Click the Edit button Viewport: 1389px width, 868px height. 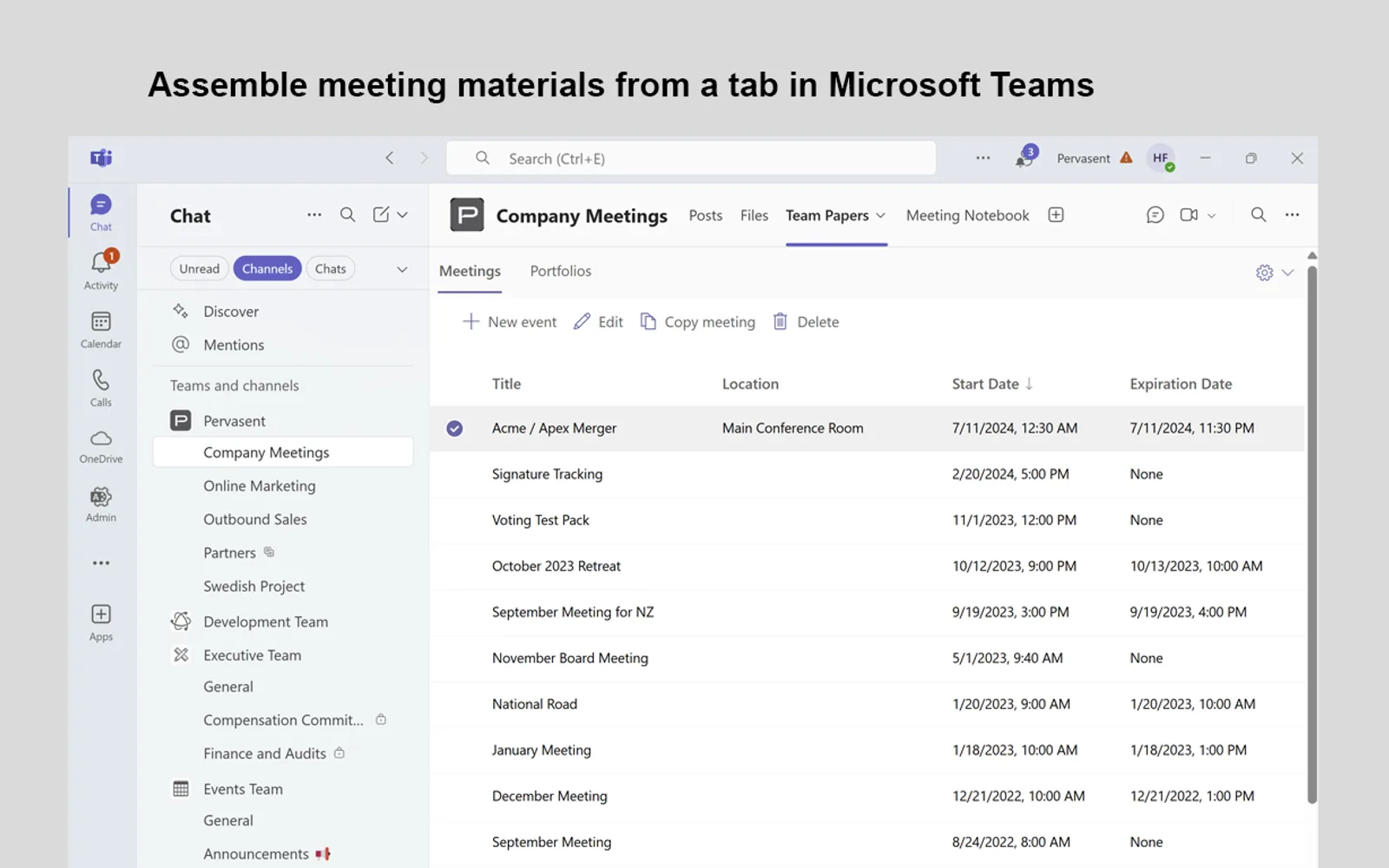(598, 322)
